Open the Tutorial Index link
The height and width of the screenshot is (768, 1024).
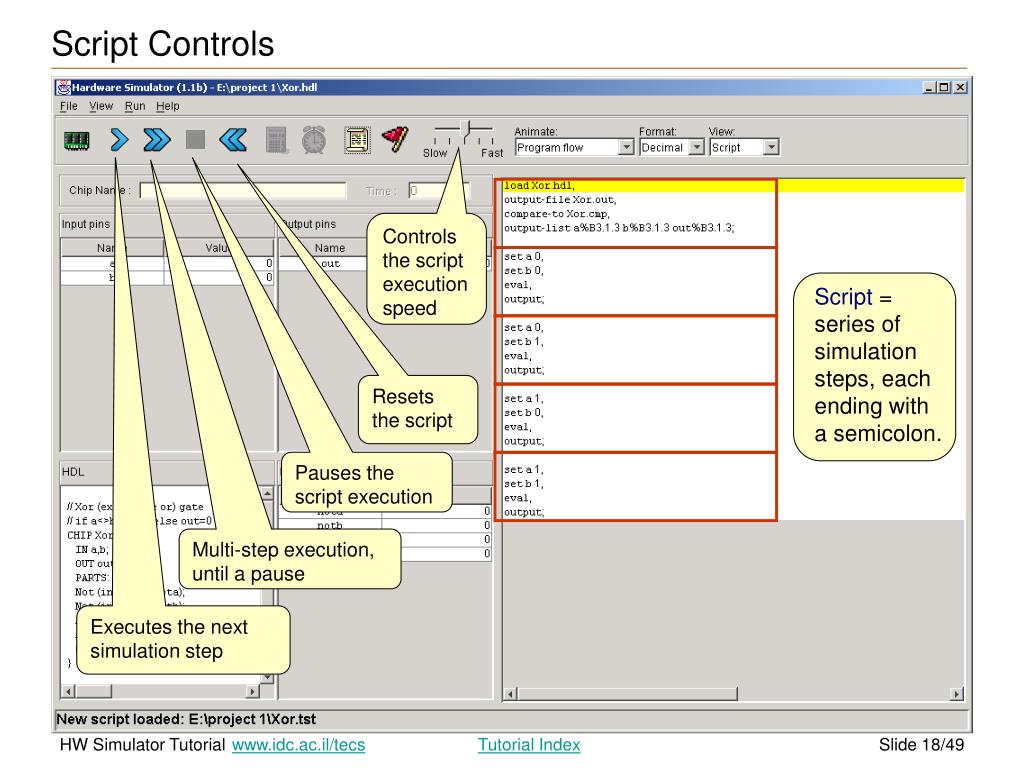click(x=529, y=744)
